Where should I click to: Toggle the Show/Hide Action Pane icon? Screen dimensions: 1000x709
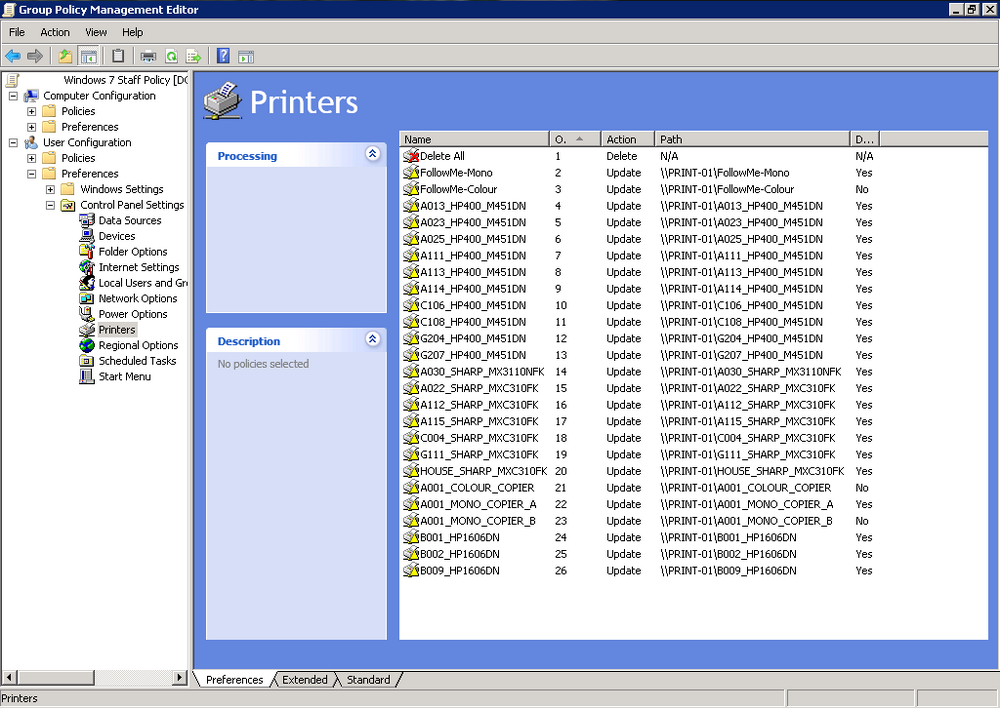pos(246,56)
